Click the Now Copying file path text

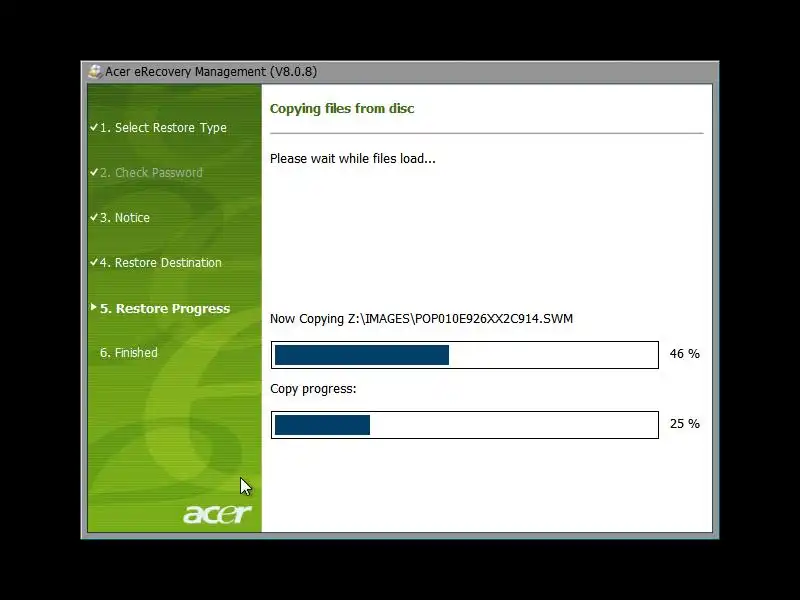pyautogui.click(x=421, y=319)
